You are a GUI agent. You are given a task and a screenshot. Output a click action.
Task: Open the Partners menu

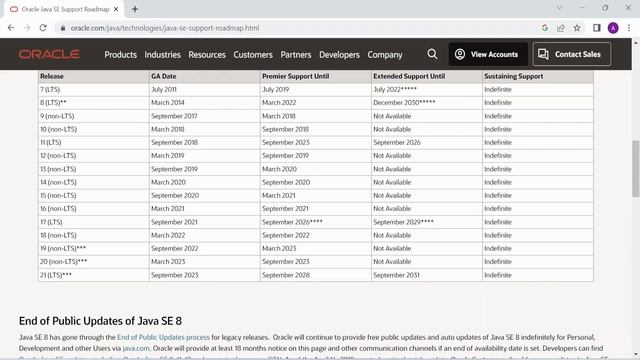pos(296,55)
